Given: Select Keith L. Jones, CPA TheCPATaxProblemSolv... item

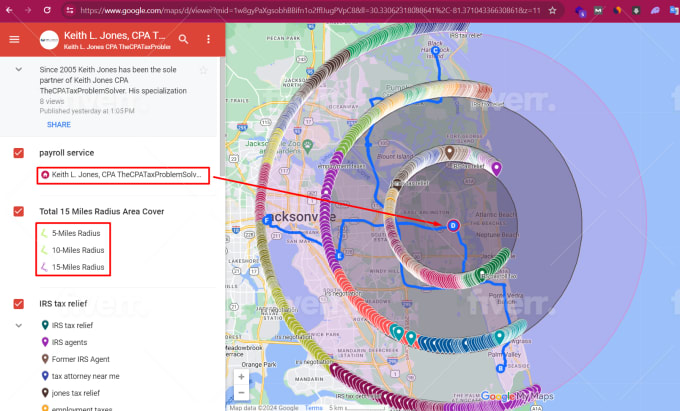Looking at the screenshot, I should pos(123,175).
